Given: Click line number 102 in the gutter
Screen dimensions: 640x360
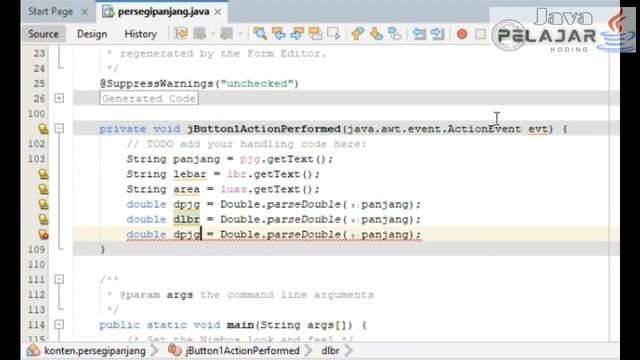Looking at the screenshot, I should point(36,144).
